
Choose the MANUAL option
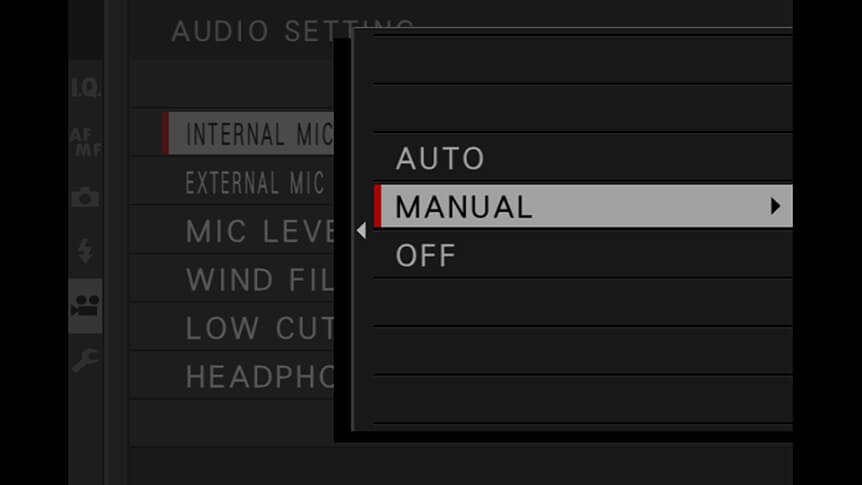(583, 206)
